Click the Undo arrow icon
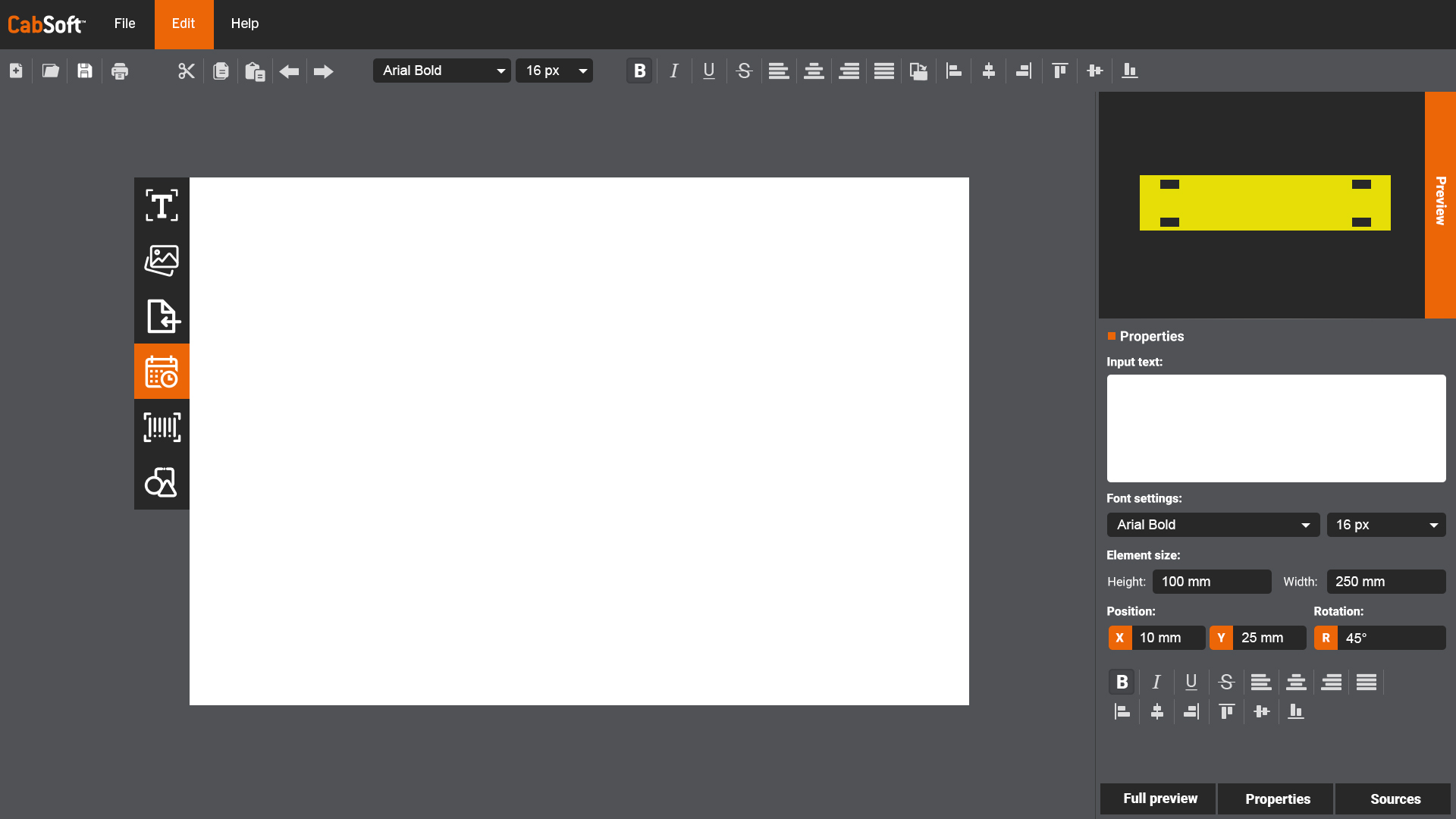The image size is (1456, 819). 289,71
